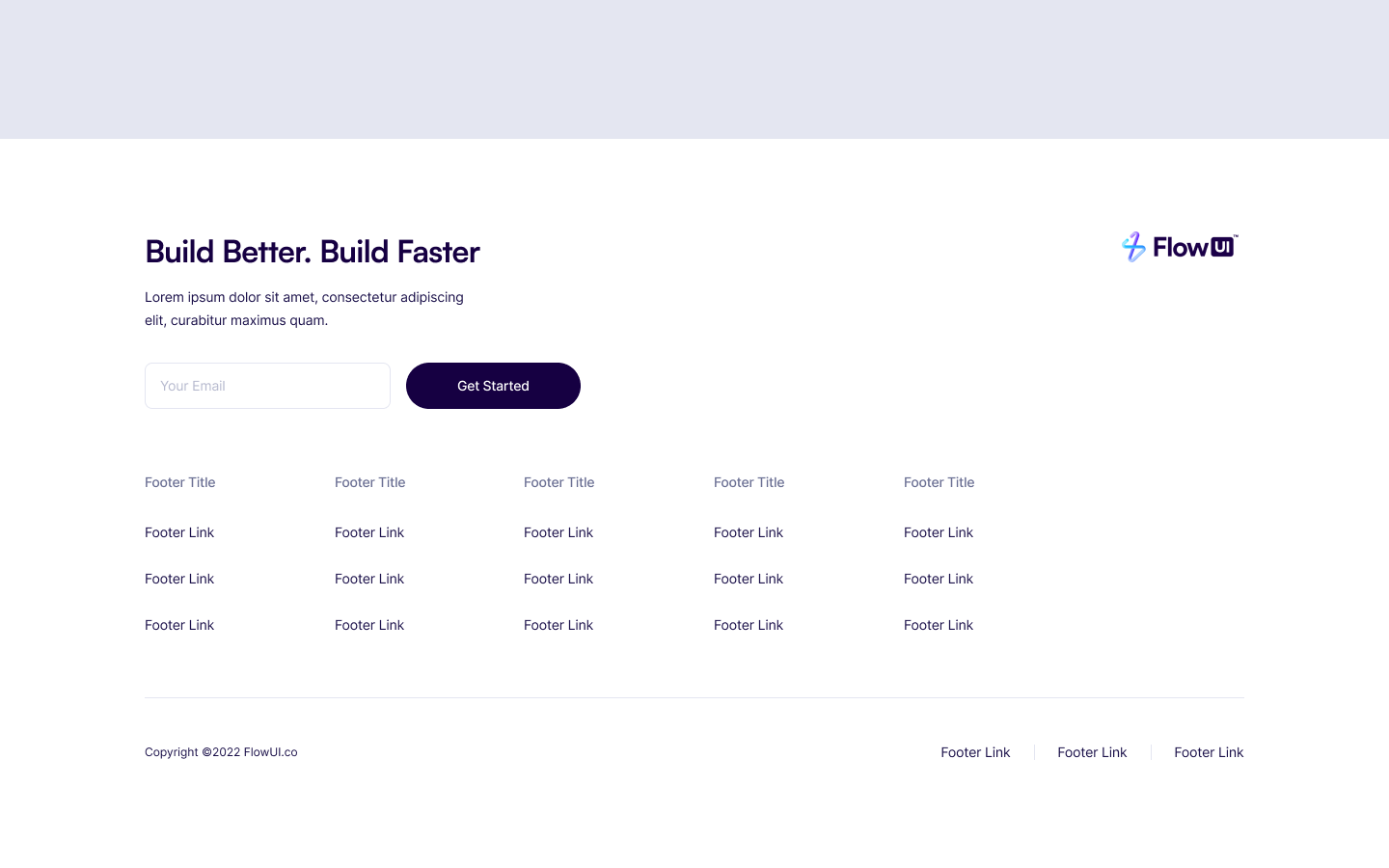Click the fourth 'Footer Title' heading
Image resolution: width=1389 pixels, height=868 pixels.
[749, 482]
